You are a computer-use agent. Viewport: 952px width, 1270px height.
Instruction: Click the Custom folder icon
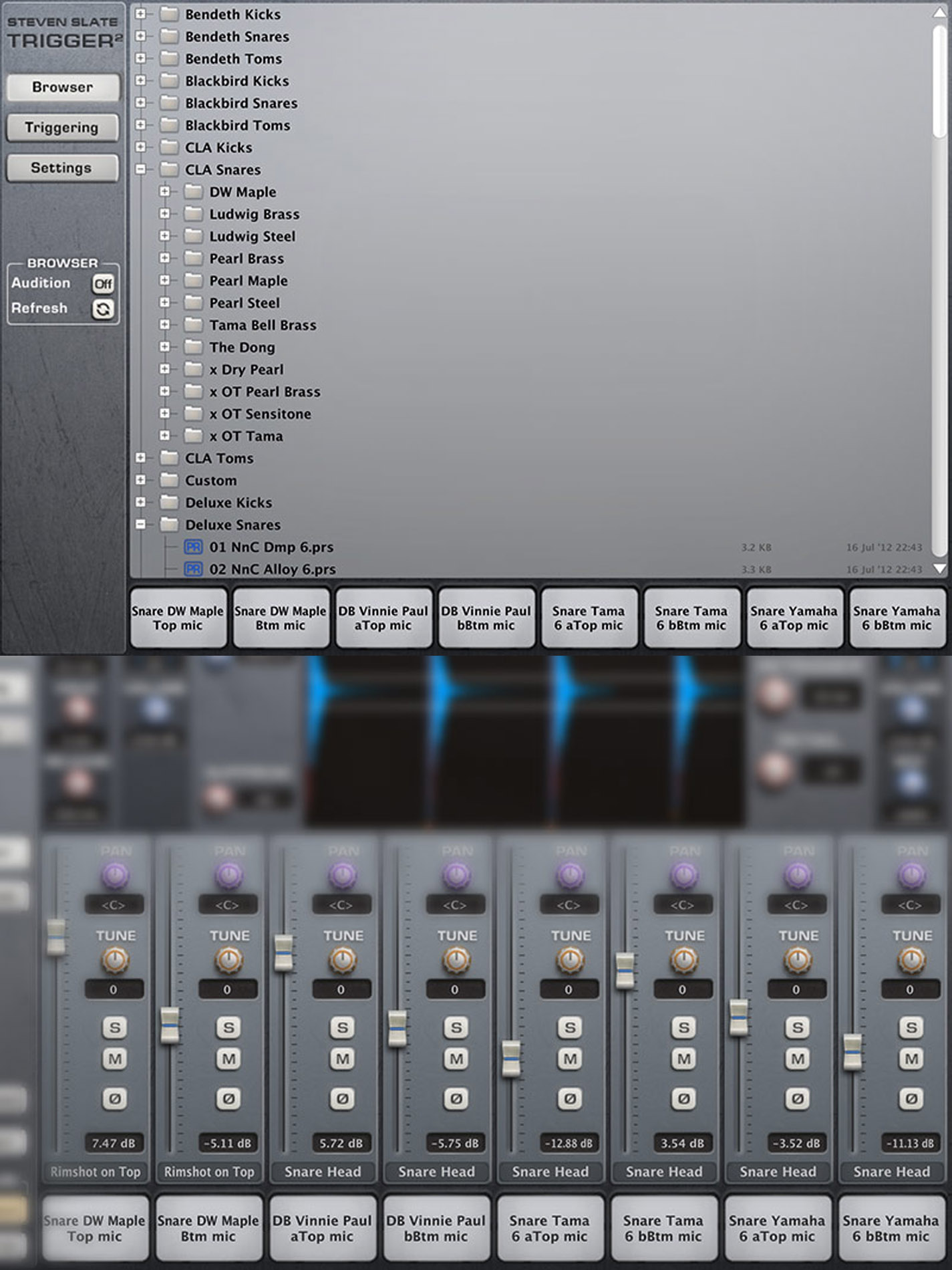click(169, 480)
